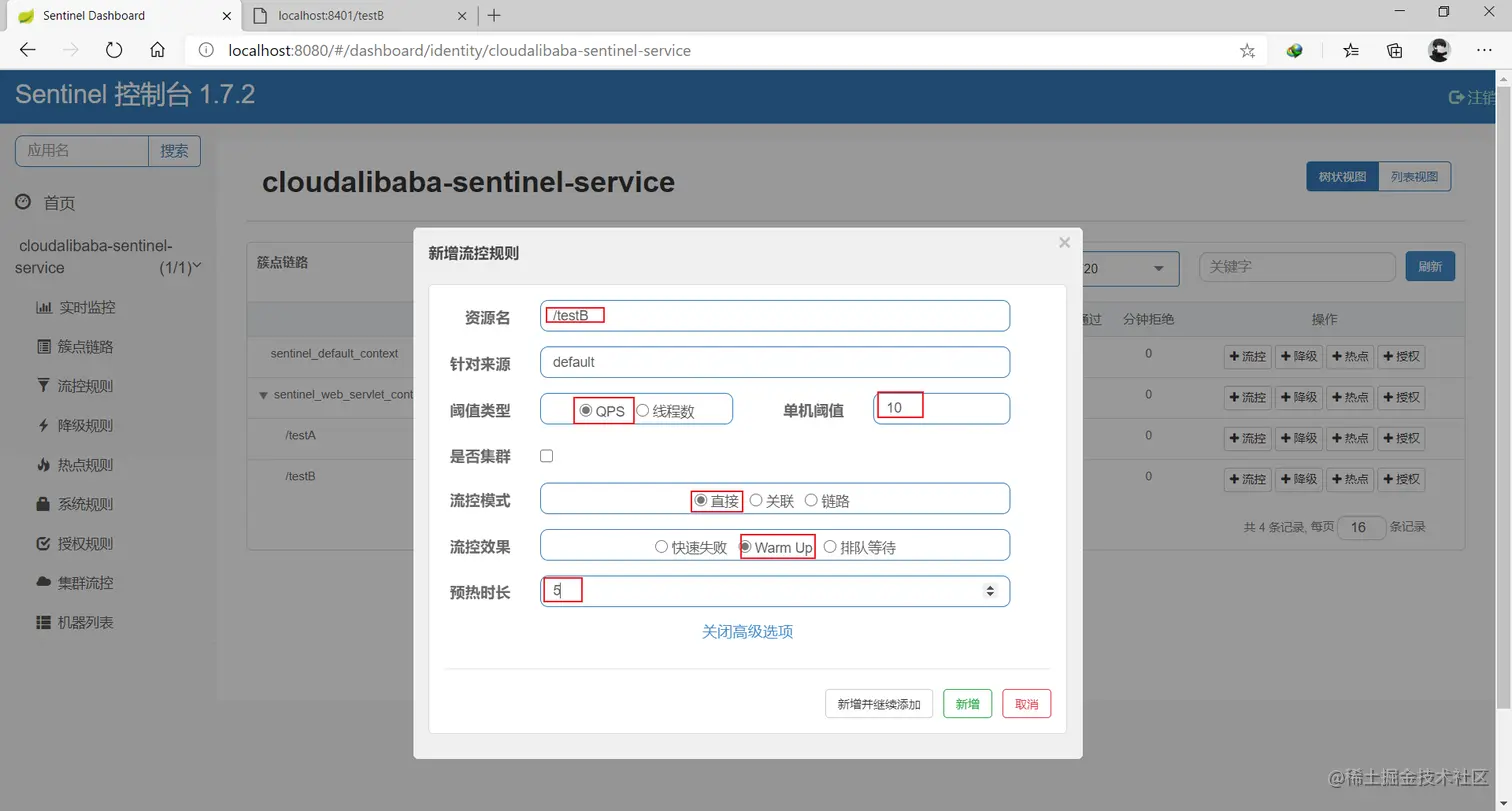Click the user profile avatar
1512x811 pixels.
coord(1439,50)
